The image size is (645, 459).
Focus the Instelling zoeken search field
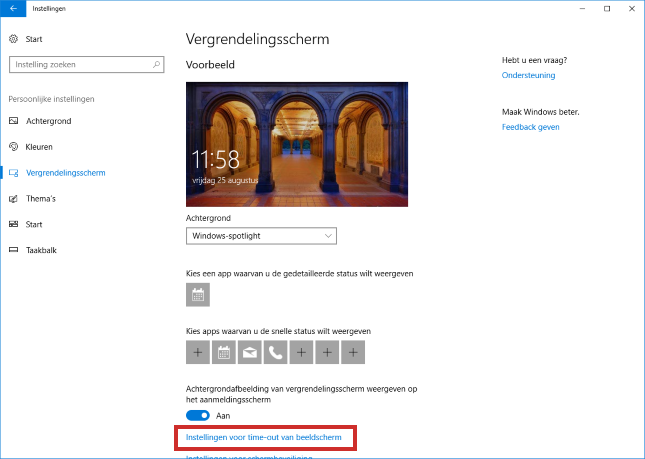(x=86, y=65)
